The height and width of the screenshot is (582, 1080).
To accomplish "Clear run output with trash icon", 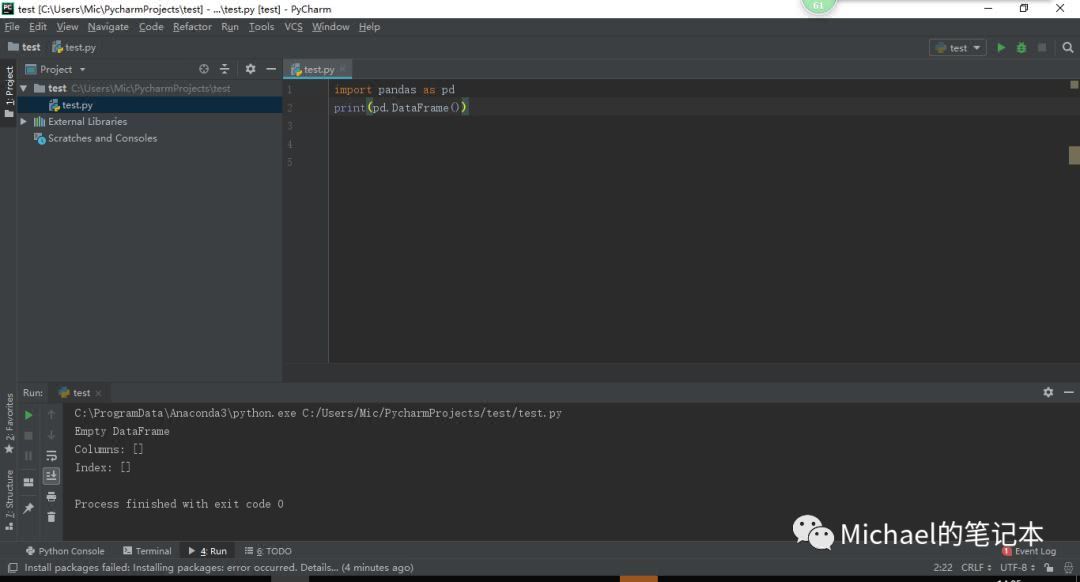I will pyautogui.click(x=51, y=517).
